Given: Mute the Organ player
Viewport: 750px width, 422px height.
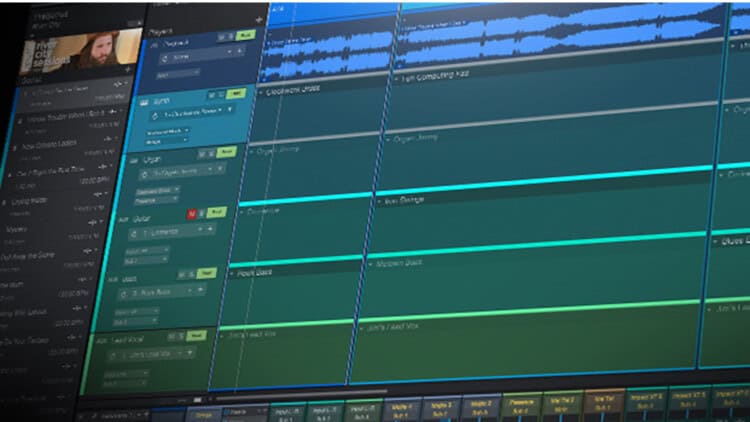Looking at the screenshot, I should point(202,154).
